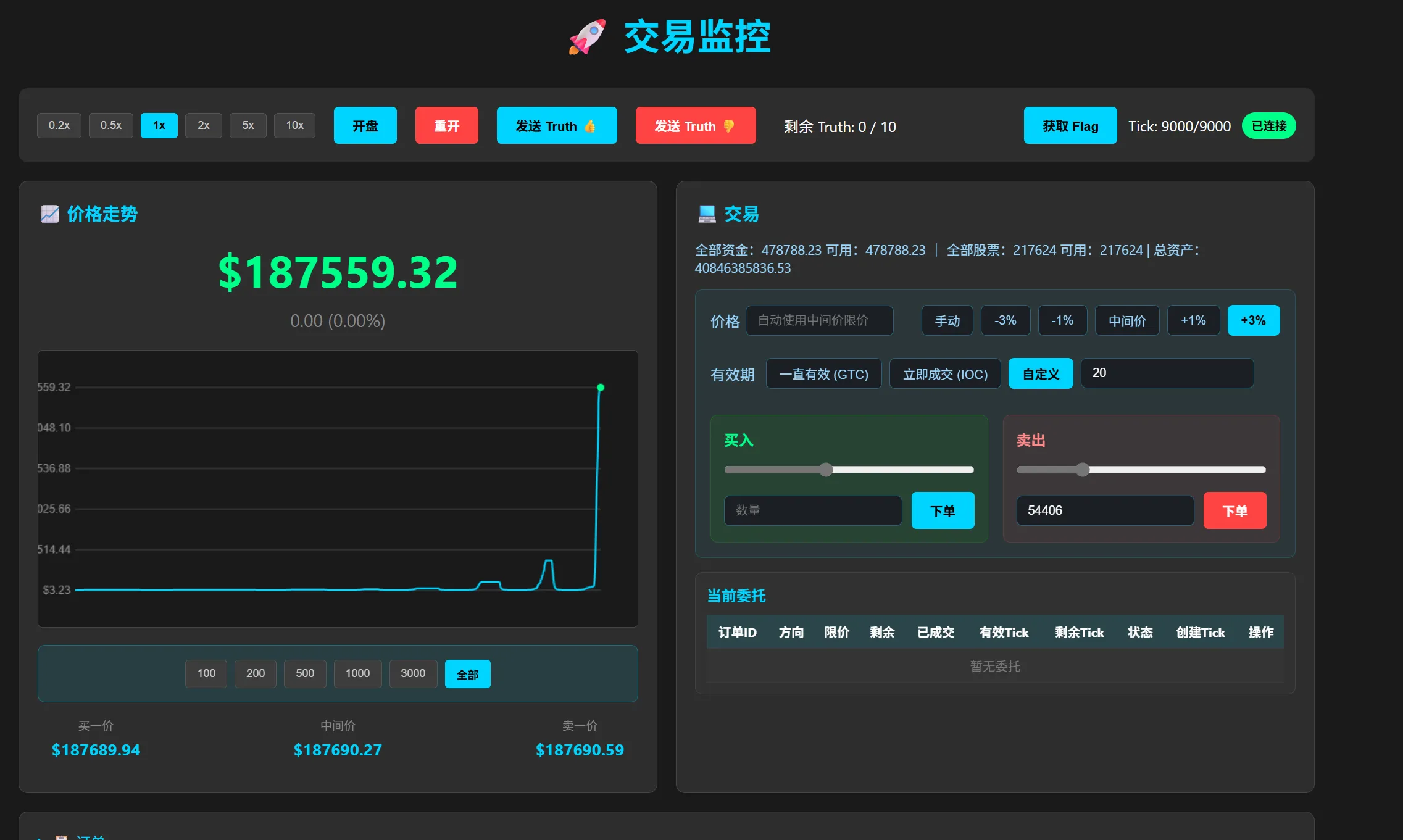The width and height of the screenshot is (1403, 840).
Task: Choose 立即成交 (IOC) validity option
Action: [x=944, y=374]
